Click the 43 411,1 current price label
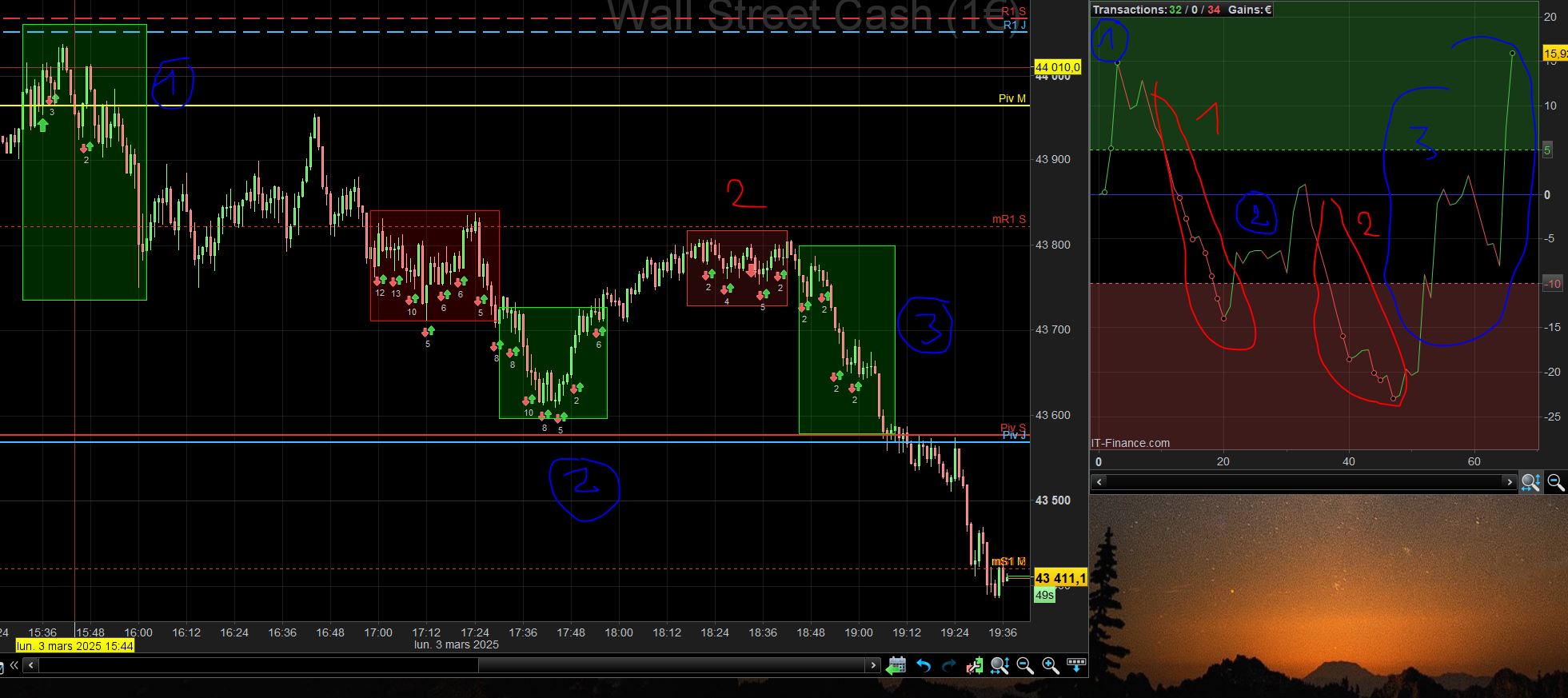The height and width of the screenshot is (698, 1568). [x=1060, y=578]
